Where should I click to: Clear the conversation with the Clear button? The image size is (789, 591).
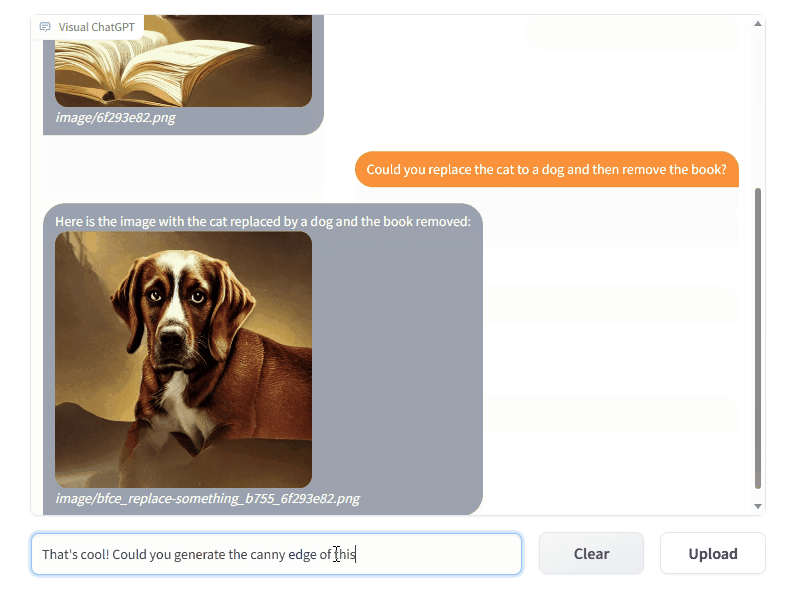pyautogui.click(x=591, y=554)
